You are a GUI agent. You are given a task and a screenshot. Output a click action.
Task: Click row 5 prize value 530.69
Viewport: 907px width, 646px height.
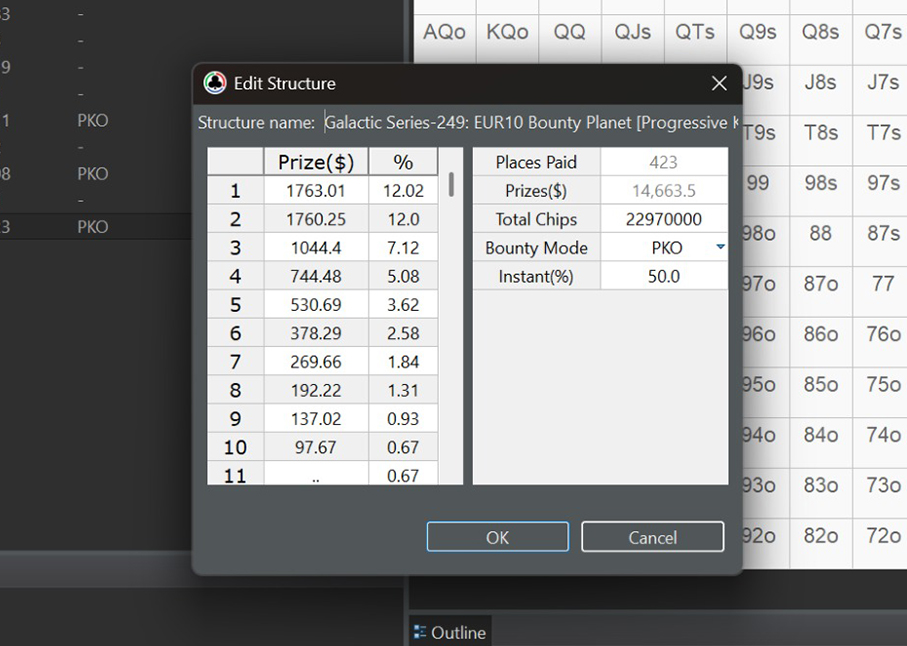315,305
